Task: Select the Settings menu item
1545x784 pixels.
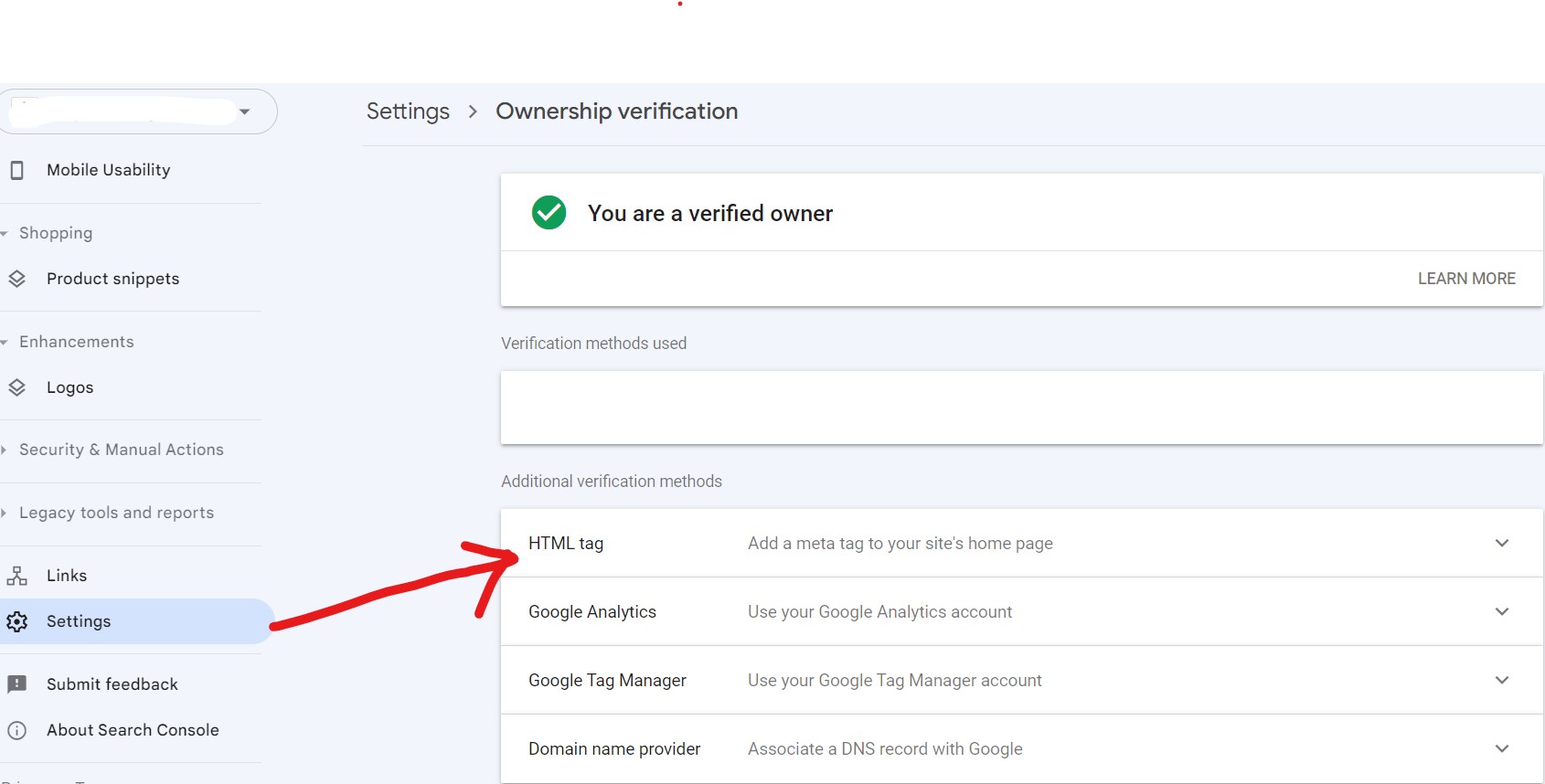Action: point(135,621)
